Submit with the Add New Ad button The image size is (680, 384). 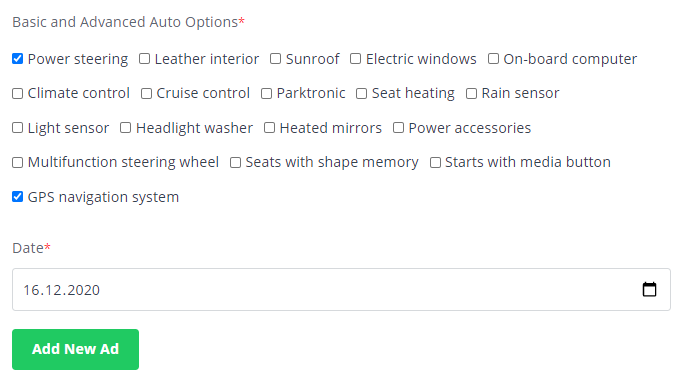click(x=75, y=349)
